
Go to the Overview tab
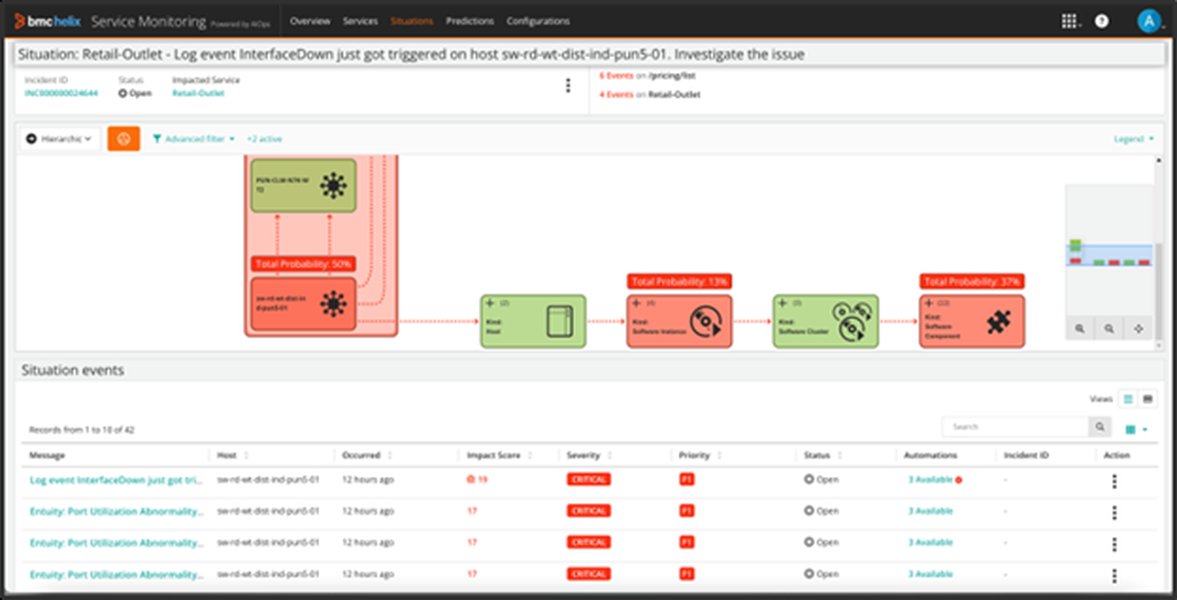[x=310, y=21]
